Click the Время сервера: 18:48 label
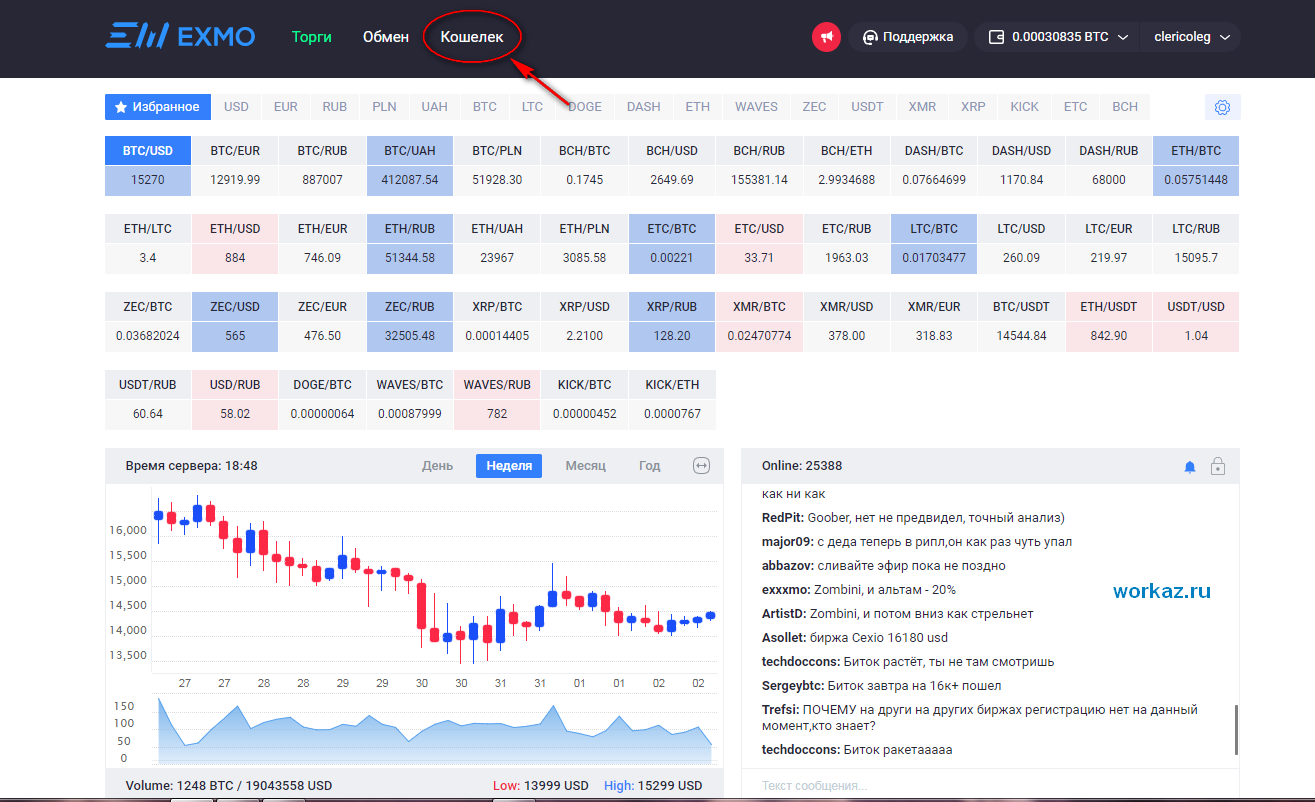1315x802 pixels. click(192, 466)
